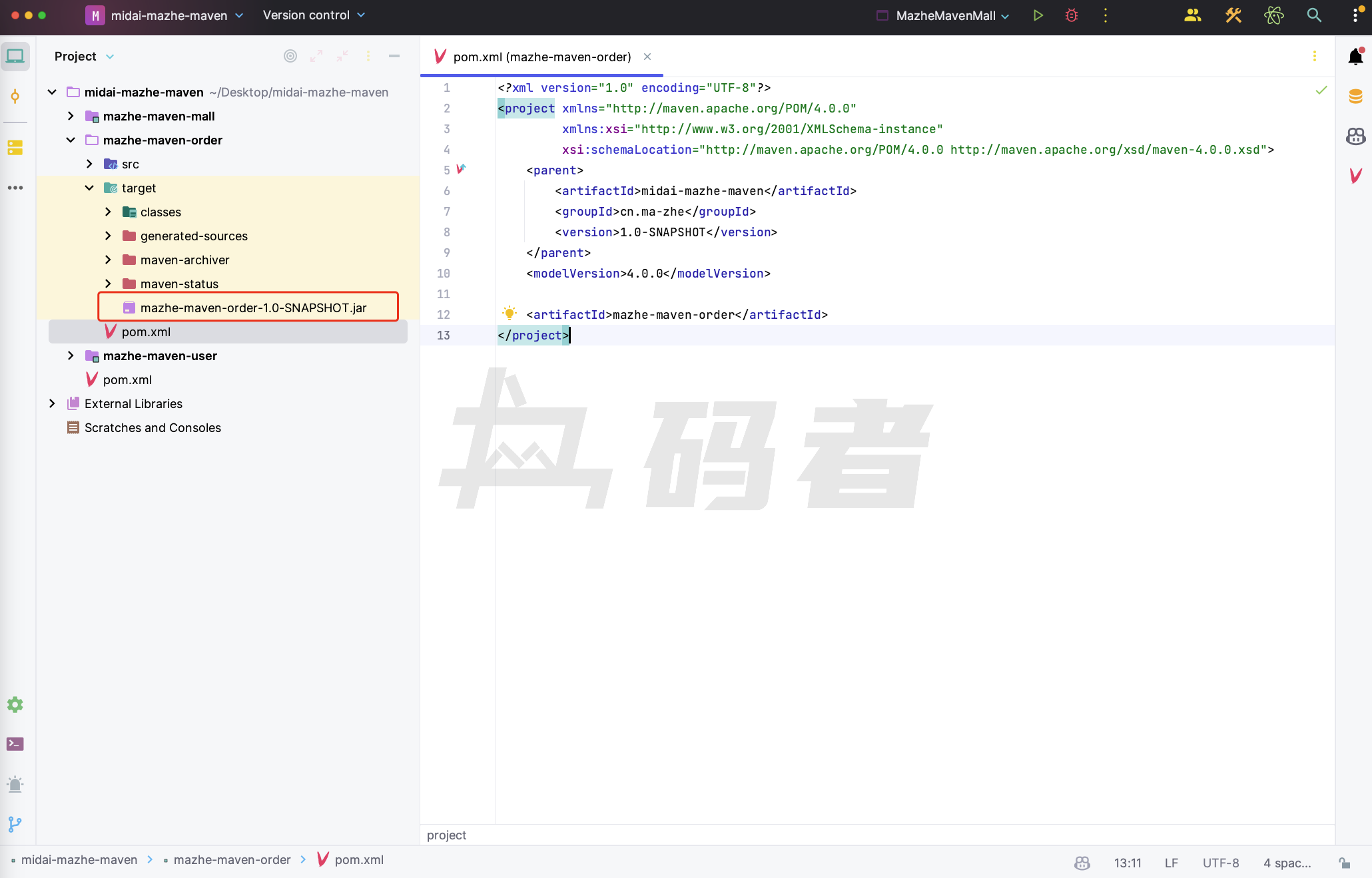The width and height of the screenshot is (1372, 878).
Task: Open the Maven tool window
Action: click(x=1355, y=176)
